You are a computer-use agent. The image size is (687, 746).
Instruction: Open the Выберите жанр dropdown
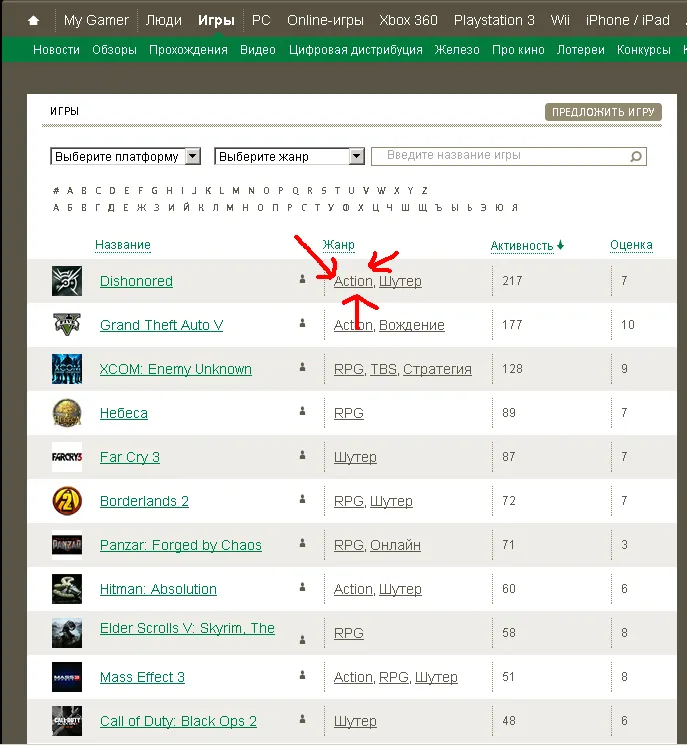(289, 156)
